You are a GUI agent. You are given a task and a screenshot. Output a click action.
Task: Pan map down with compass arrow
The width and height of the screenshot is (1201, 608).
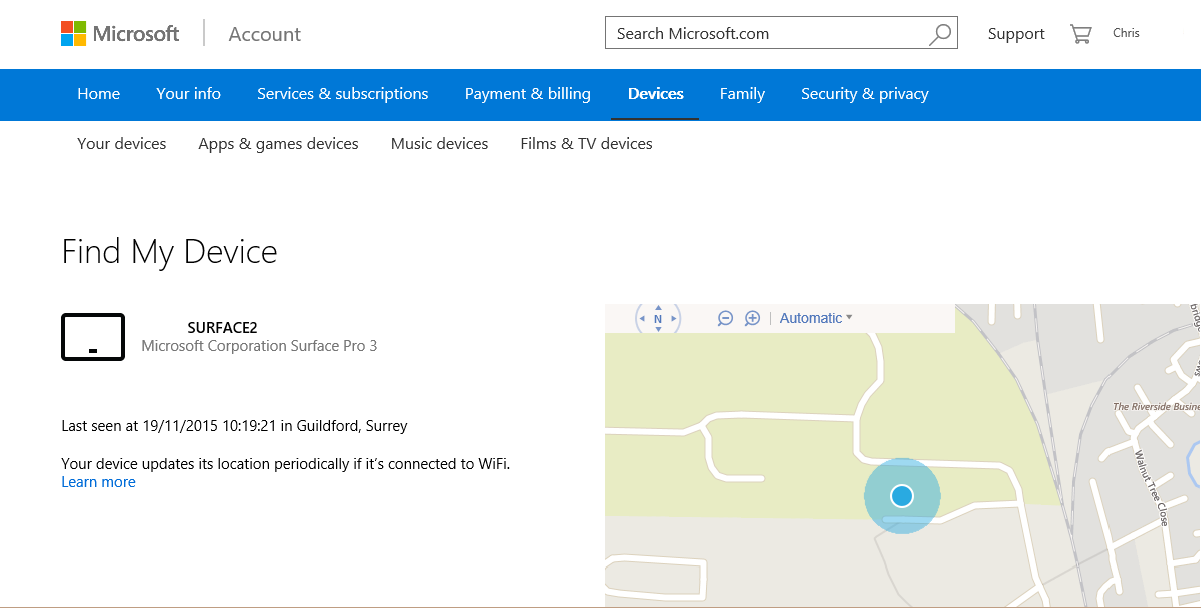tap(658, 330)
